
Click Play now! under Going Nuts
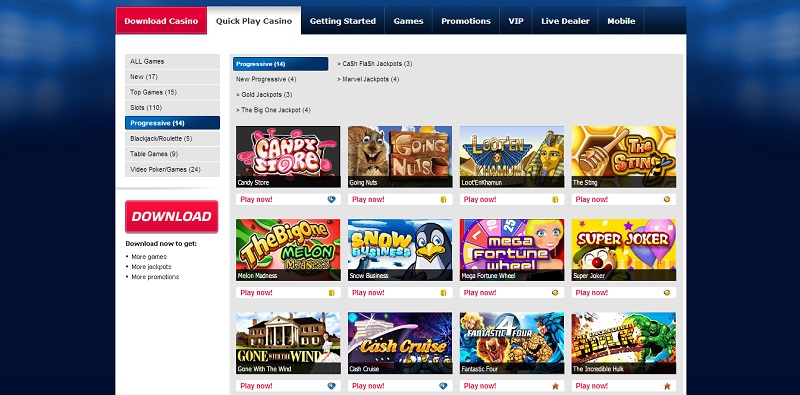(368, 200)
